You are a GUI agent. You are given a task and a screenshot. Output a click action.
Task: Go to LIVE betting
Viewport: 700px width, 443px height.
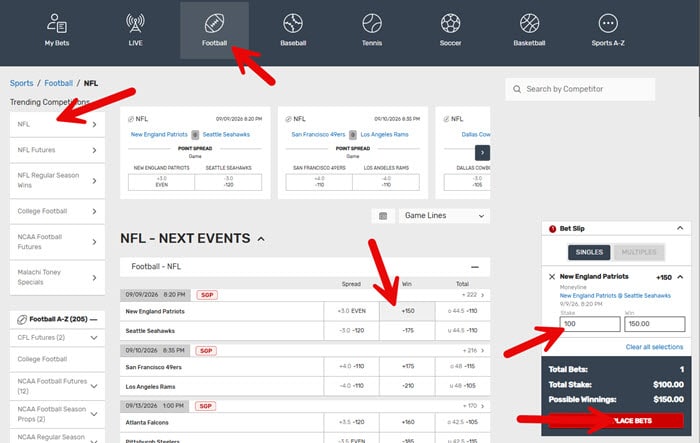pyautogui.click(x=135, y=30)
